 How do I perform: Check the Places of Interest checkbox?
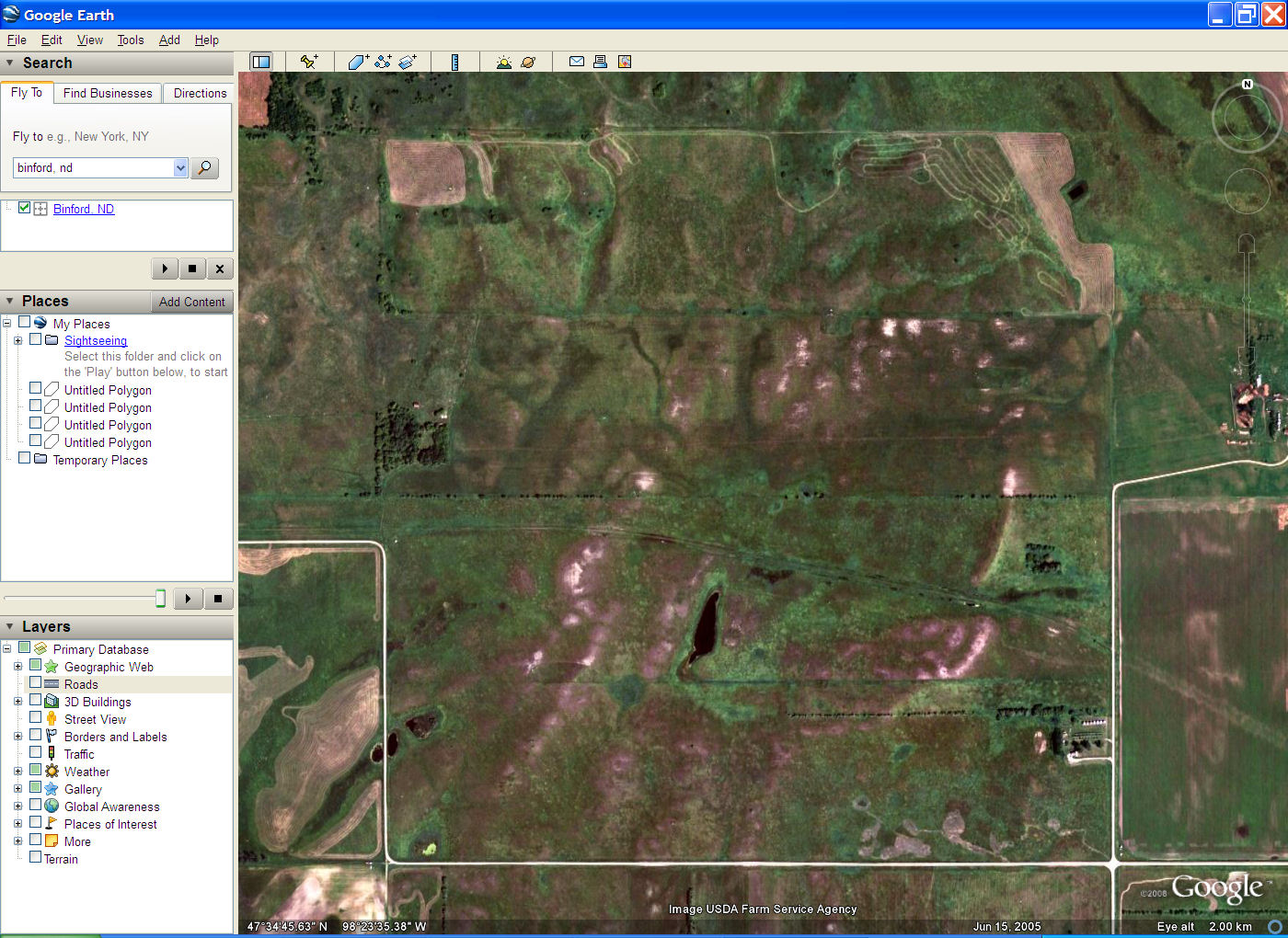(35, 822)
